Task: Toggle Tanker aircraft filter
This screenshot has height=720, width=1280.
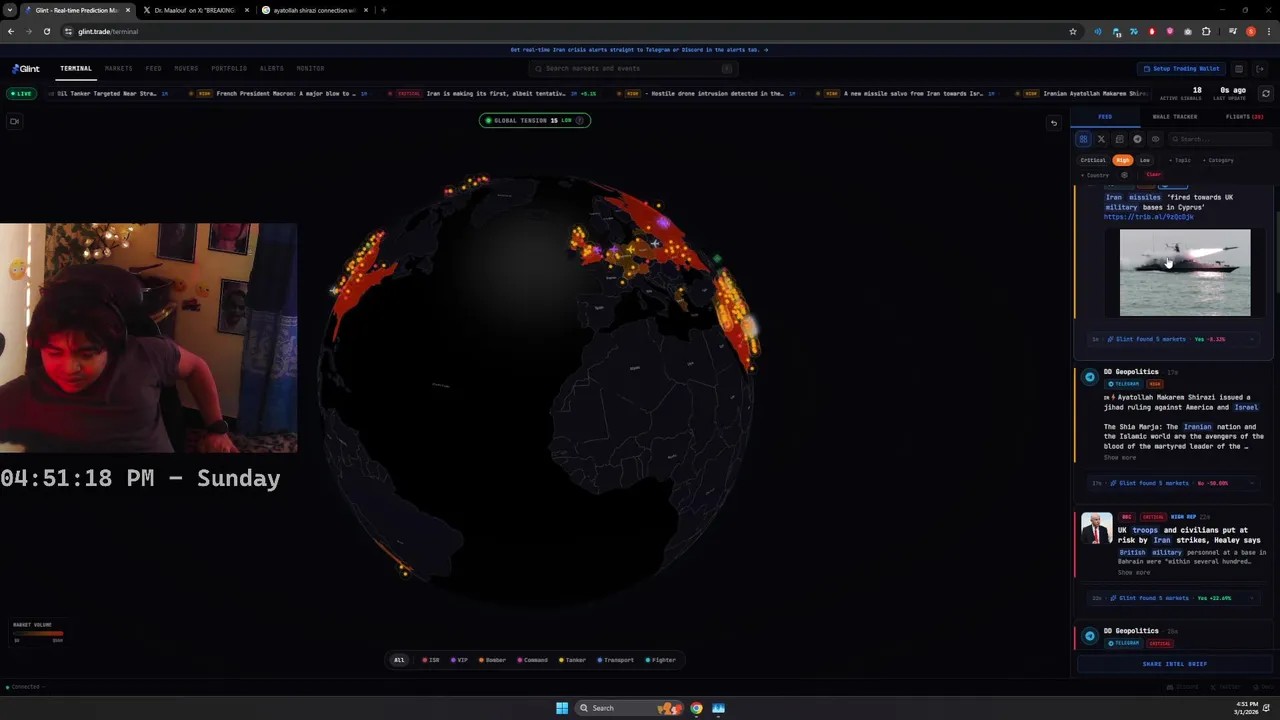Action: [x=573, y=660]
